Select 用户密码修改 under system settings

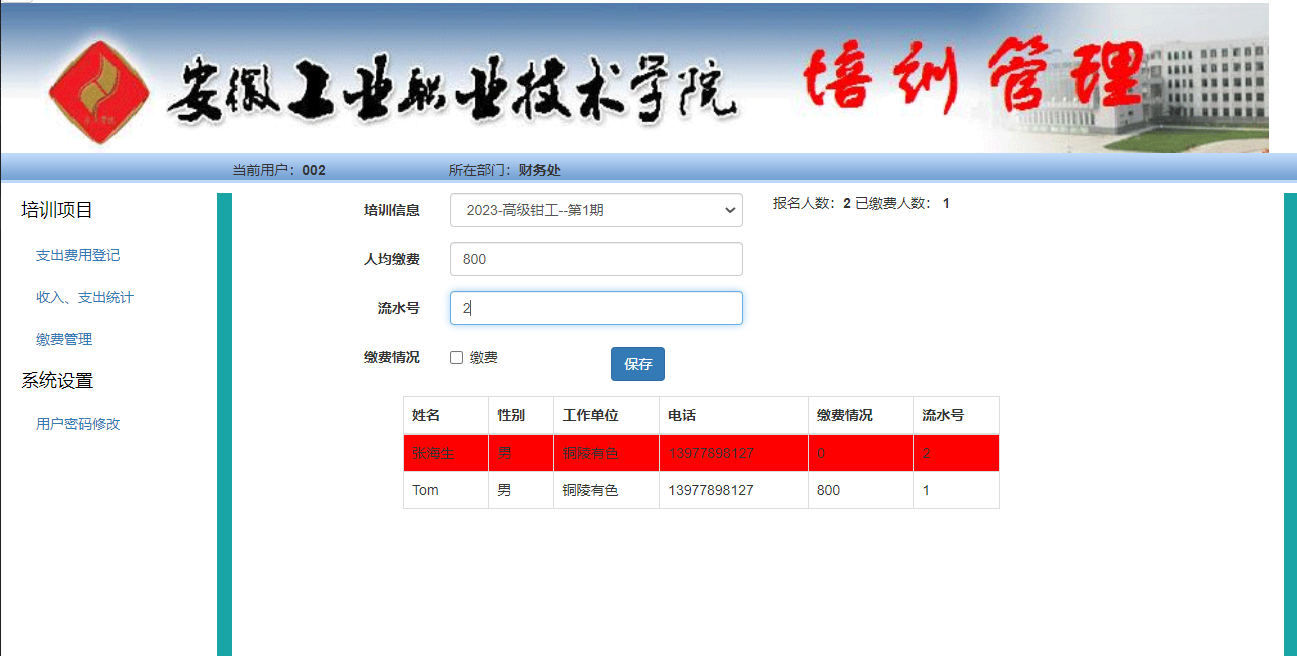pyautogui.click(x=78, y=423)
